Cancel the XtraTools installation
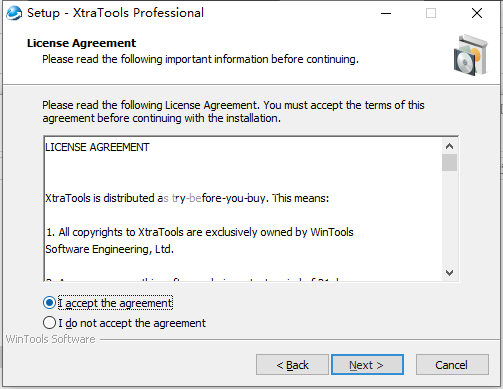Viewport: 503px width, 389px height. pyautogui.click(x=452, y=365)
